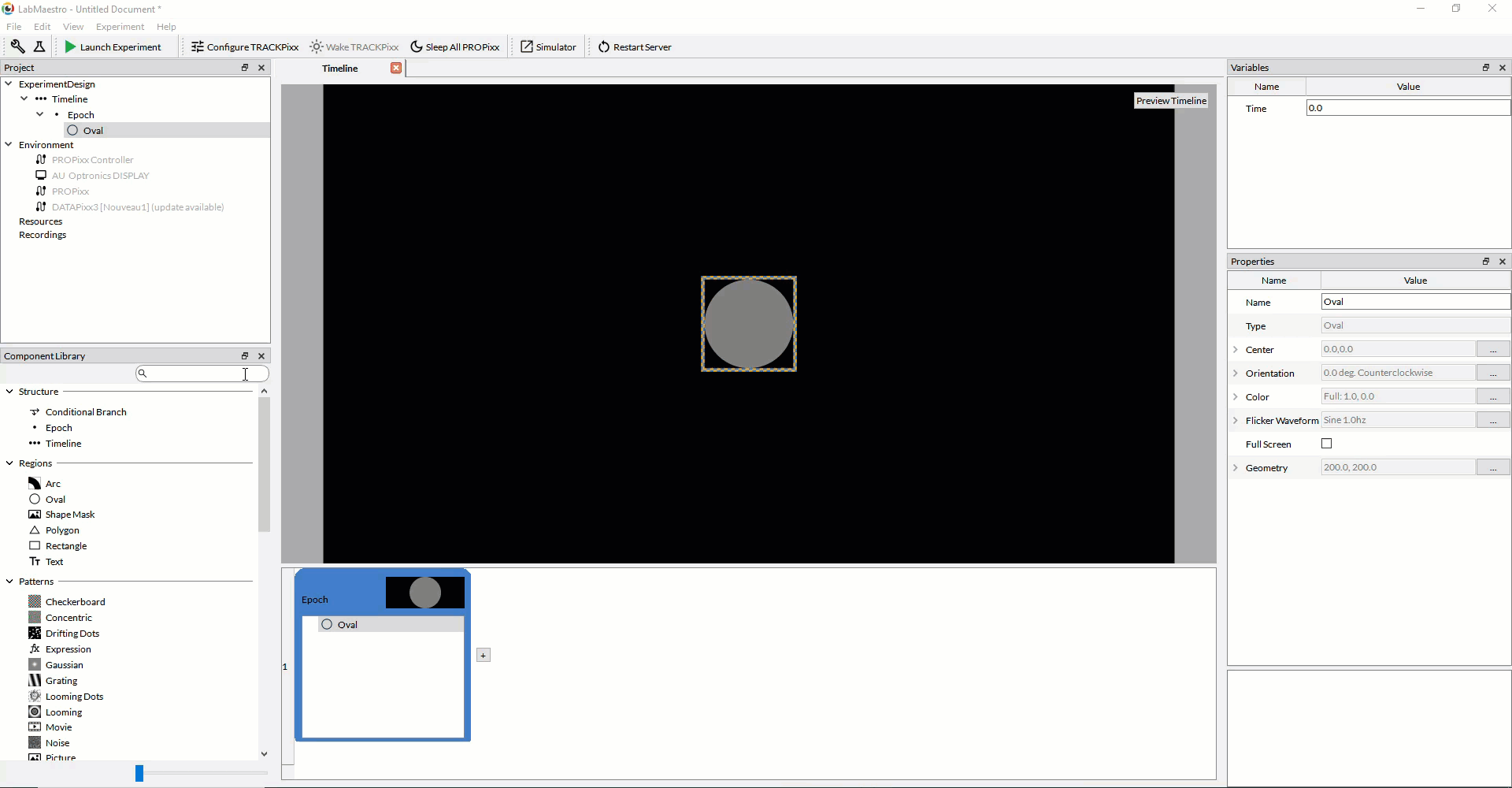1512x788 pixels.
Task: Expand the Geometry property row
Action: point(1236,468)
